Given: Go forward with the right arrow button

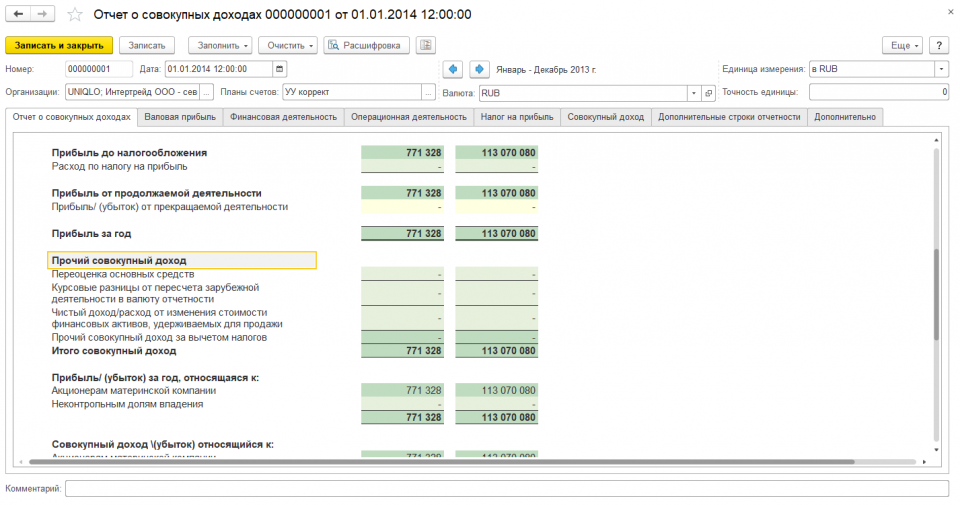Looking at the screenshot, I should point(42,13).
